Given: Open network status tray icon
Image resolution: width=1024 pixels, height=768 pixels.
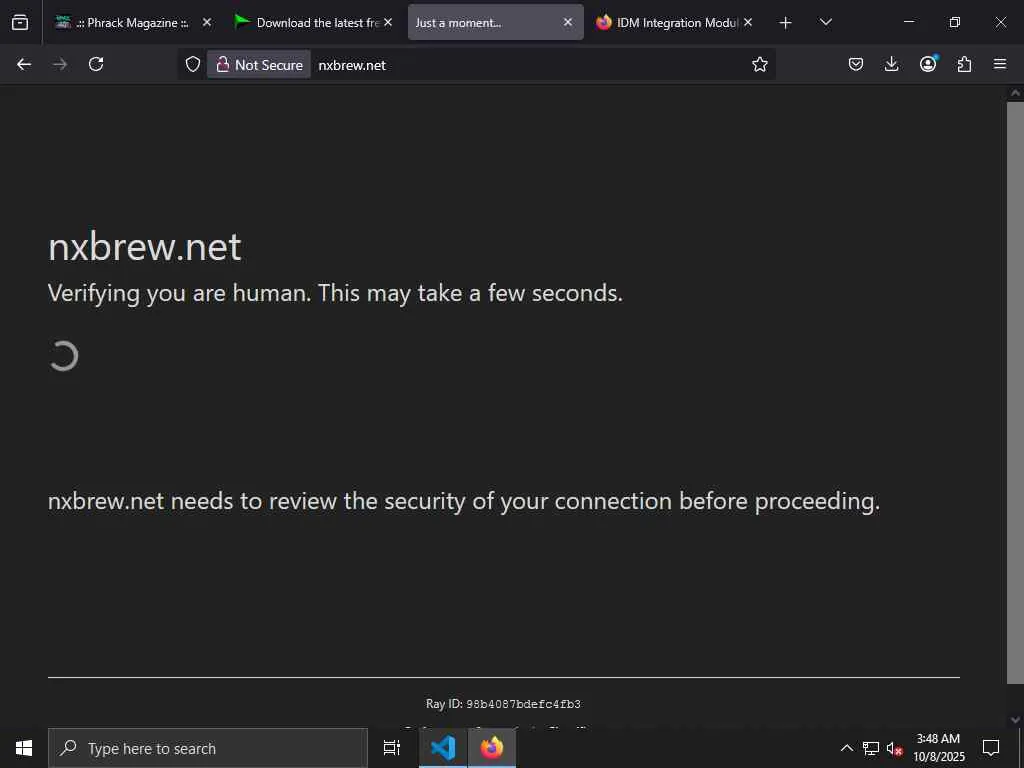Looking at the screenshot, I should click(871, 748).
